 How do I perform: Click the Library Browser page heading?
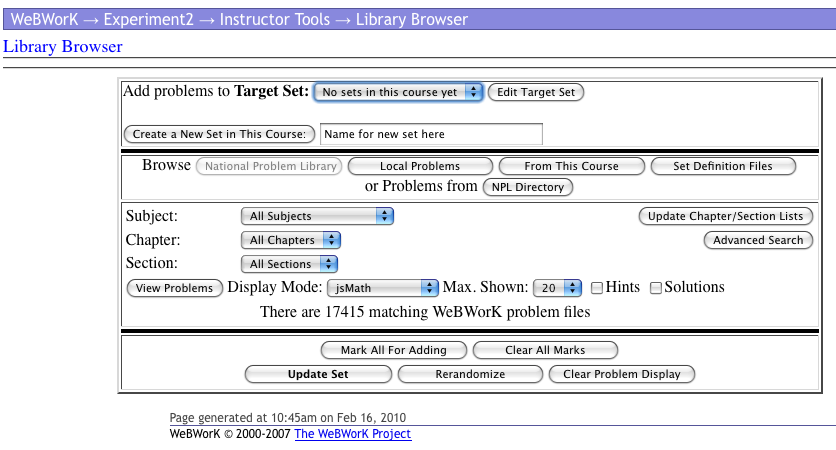pos(63,46)
